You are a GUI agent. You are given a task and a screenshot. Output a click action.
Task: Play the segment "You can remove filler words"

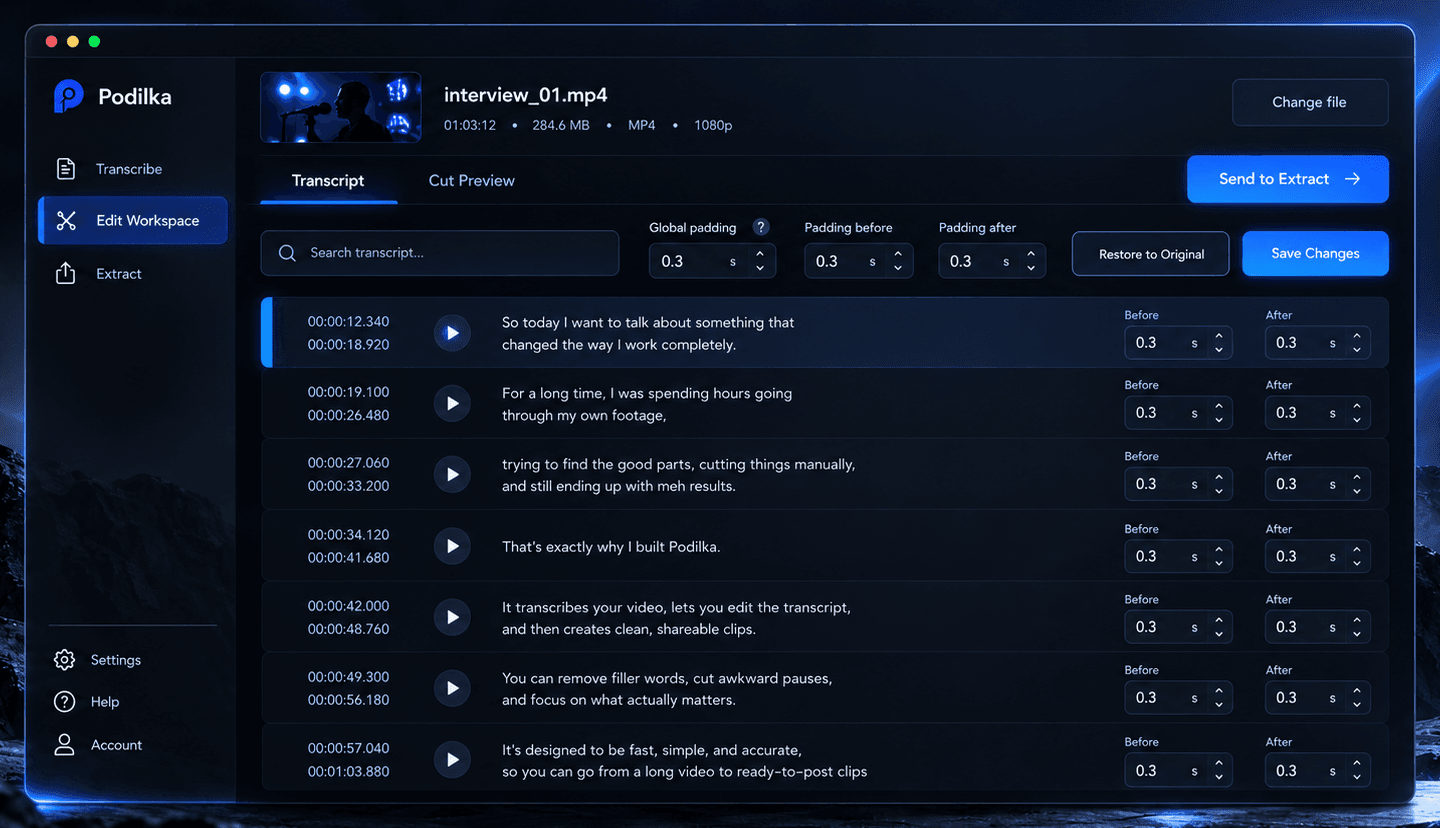pyautogui.click(x=452, y=689)
